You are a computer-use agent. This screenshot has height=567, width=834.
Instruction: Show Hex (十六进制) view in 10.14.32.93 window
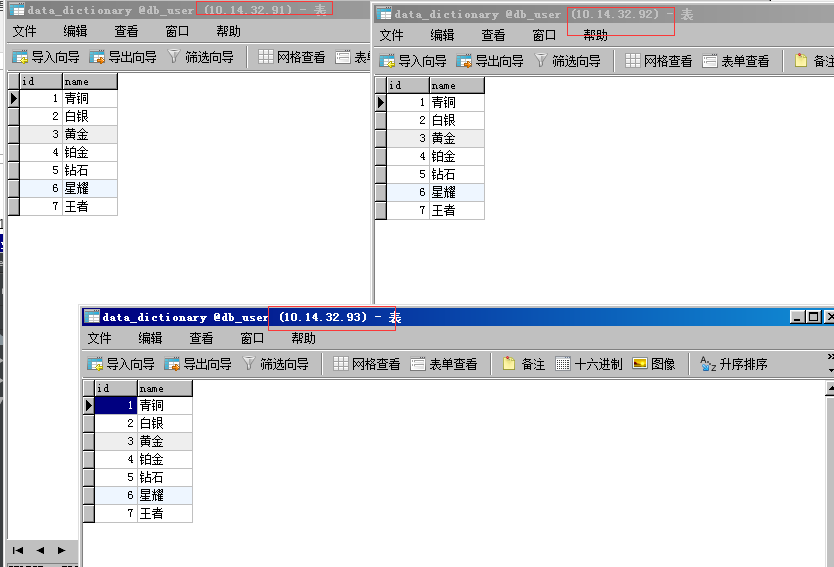click(x=589, y=364)
